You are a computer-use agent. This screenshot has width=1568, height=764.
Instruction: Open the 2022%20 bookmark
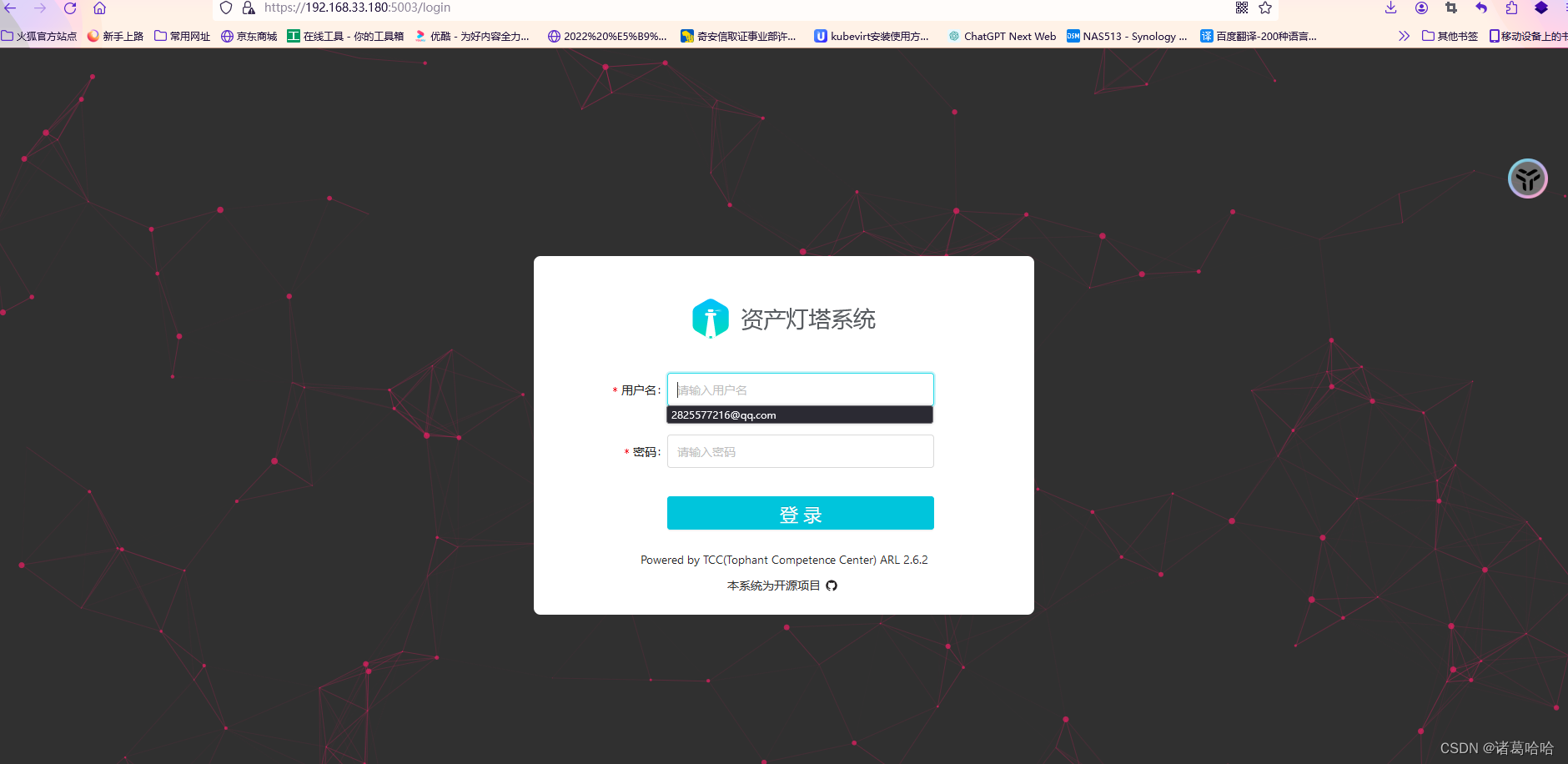coord(607,36)
